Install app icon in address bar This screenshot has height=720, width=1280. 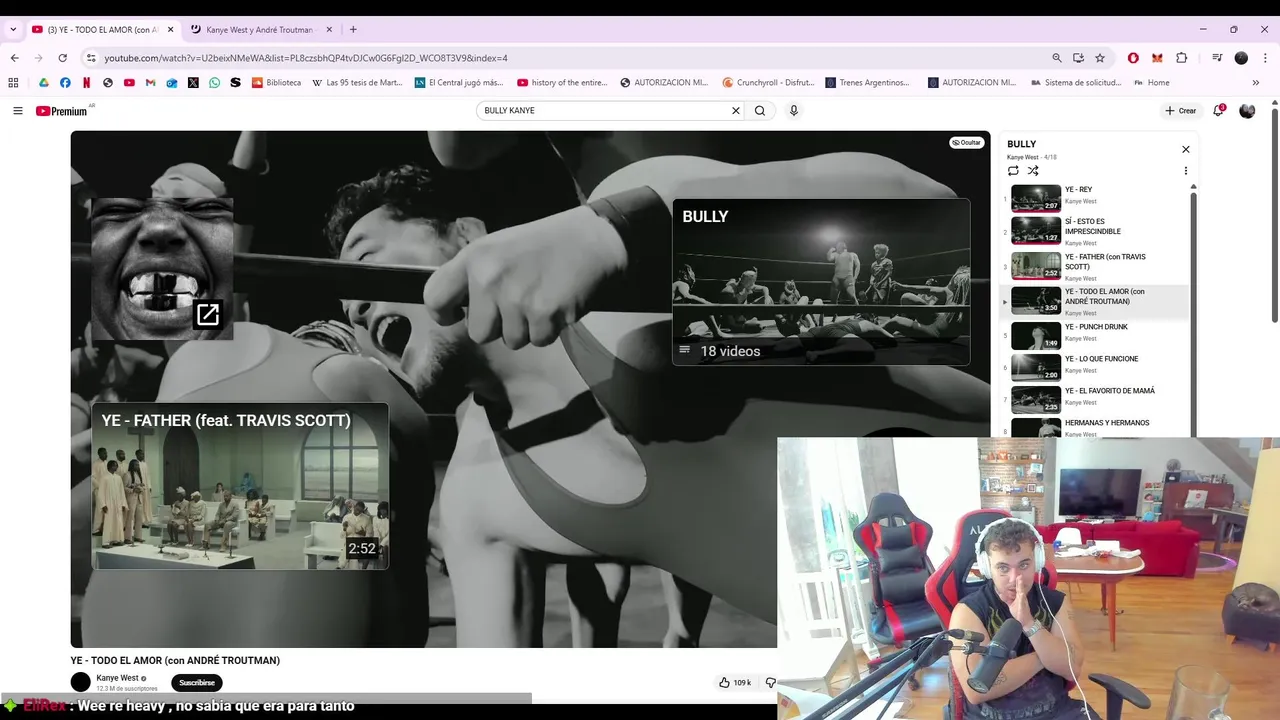point(1078,58)
